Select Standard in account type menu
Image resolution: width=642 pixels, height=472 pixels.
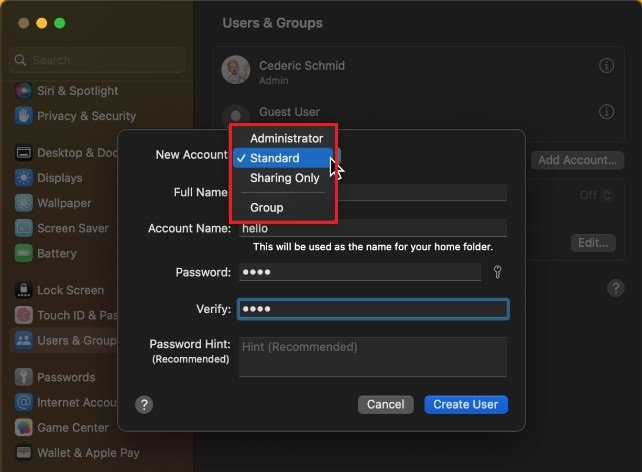click(274, 158)
